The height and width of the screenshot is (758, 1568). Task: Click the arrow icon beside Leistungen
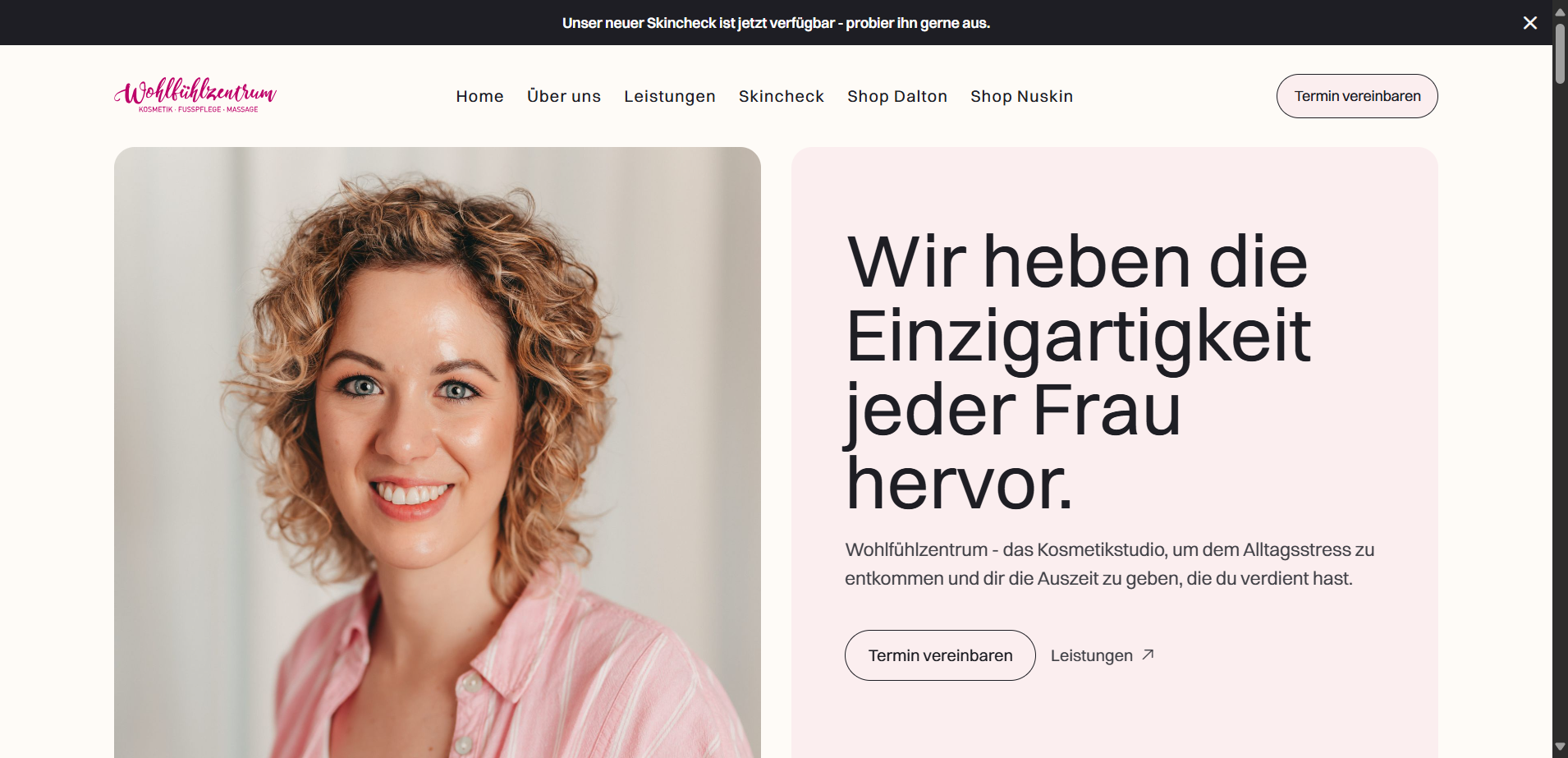1148,655
